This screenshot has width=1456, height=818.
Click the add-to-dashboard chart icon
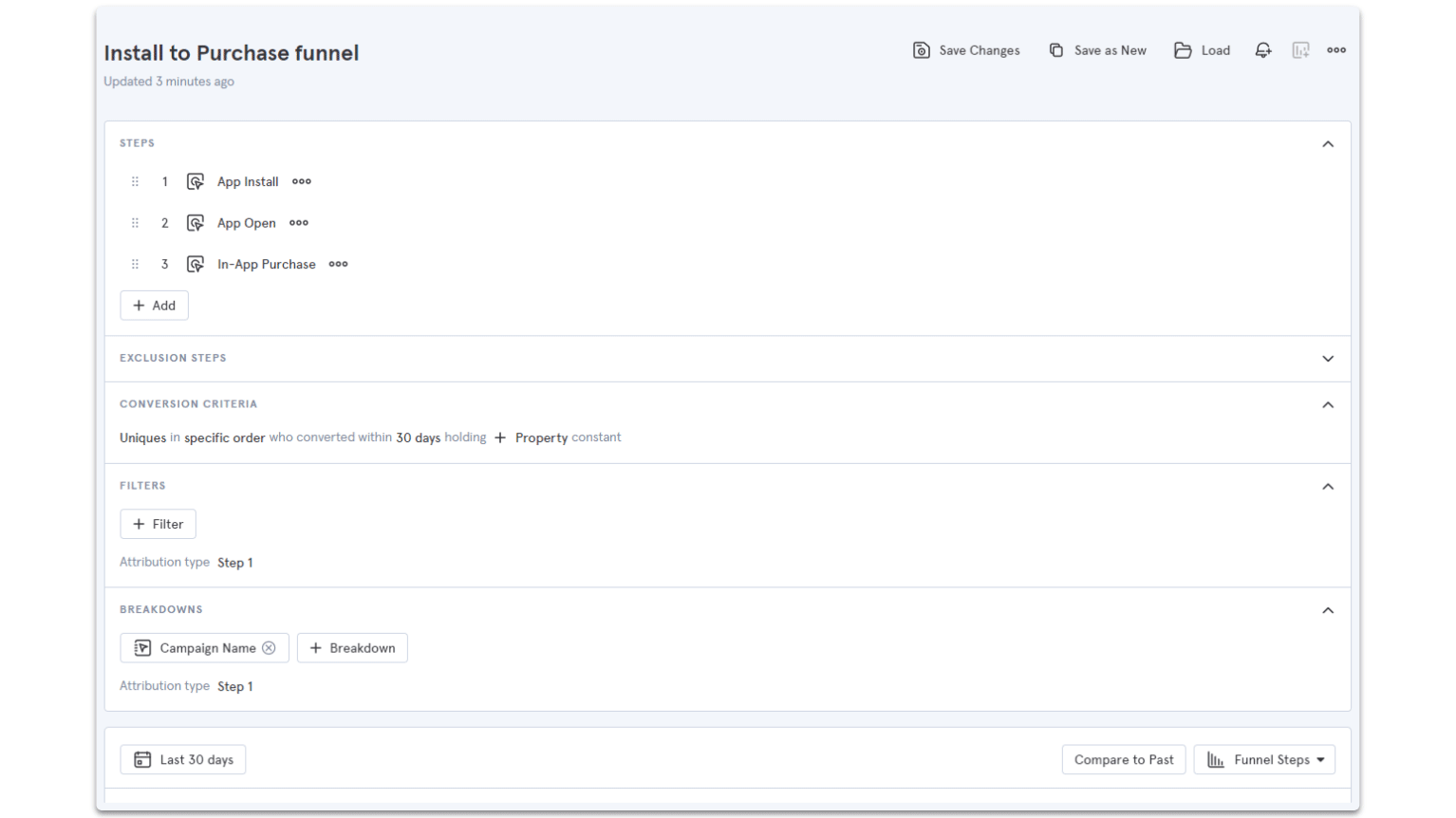point(1300,50)
